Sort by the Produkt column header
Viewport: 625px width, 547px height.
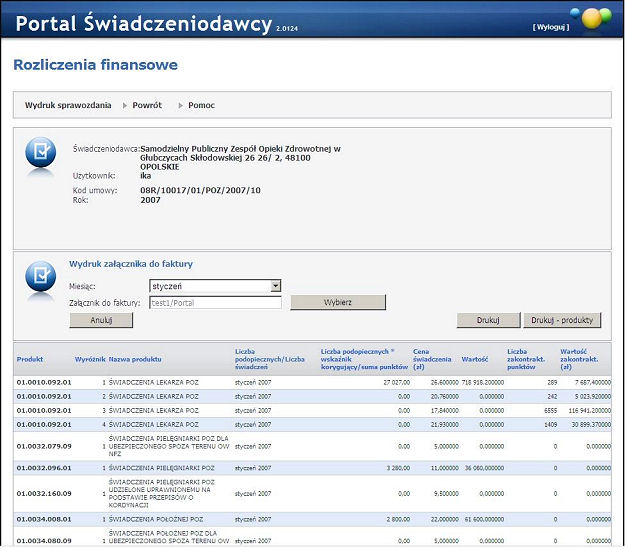pos(30,358)
